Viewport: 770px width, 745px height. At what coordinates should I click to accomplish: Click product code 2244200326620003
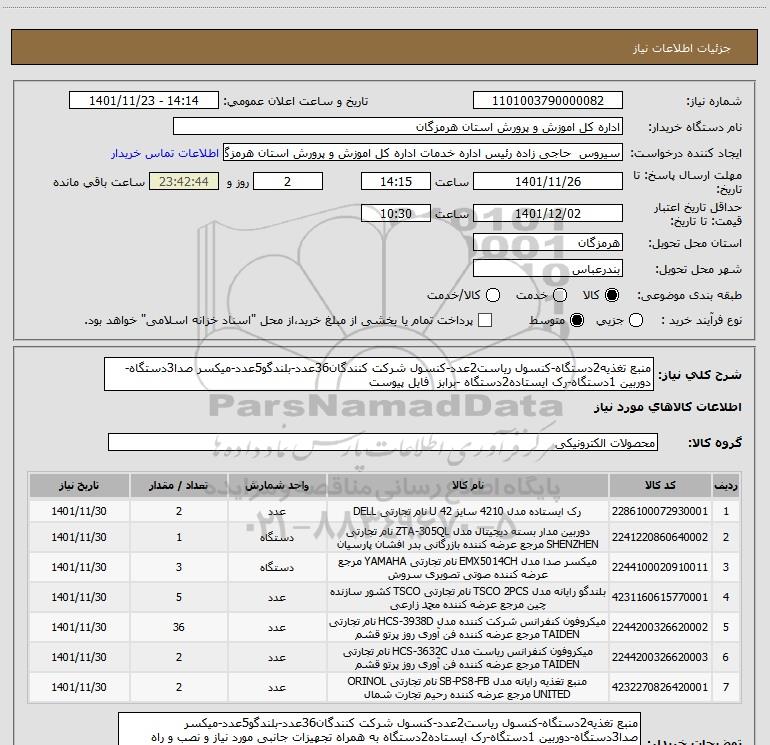(660, 657)
